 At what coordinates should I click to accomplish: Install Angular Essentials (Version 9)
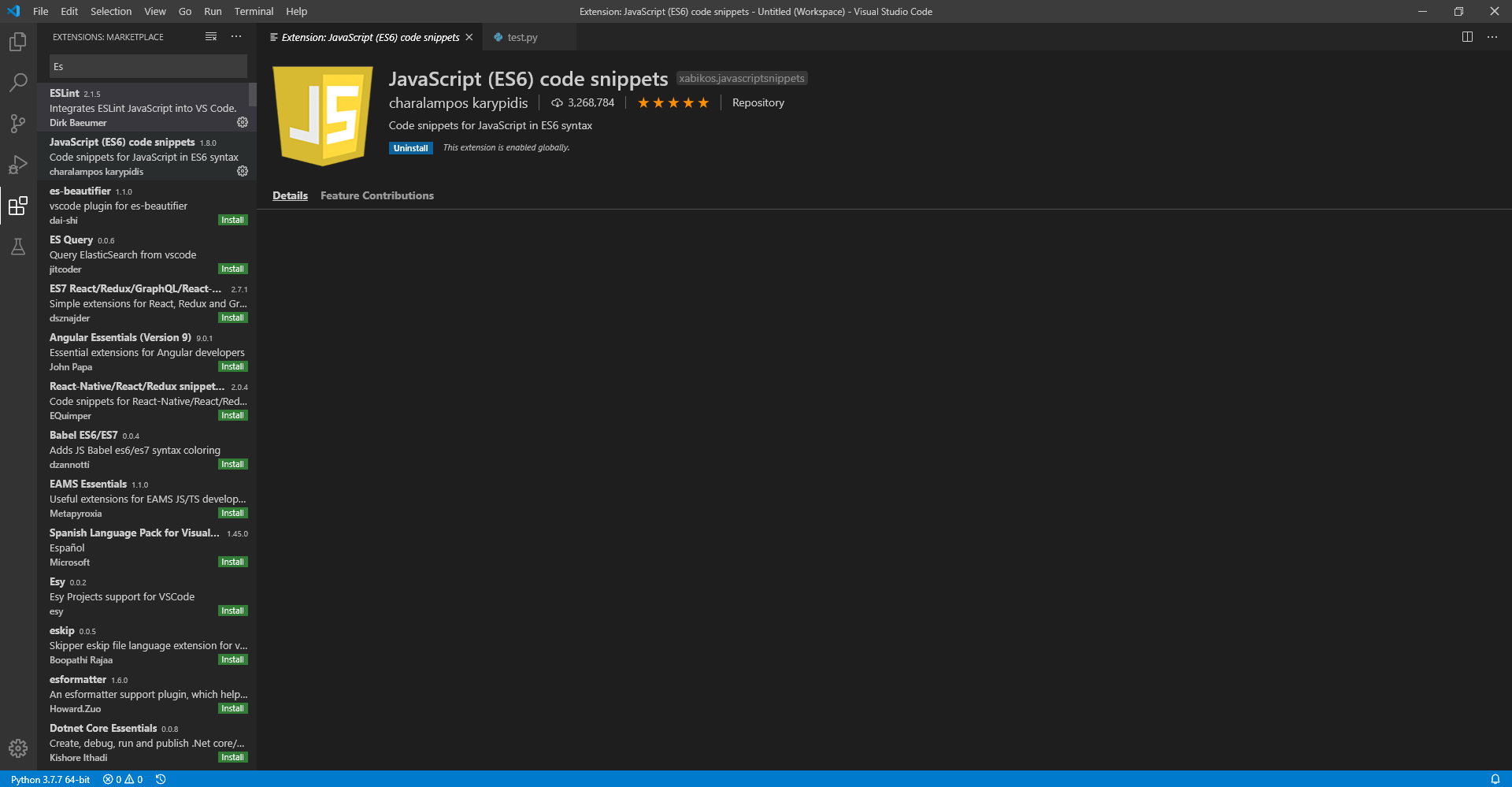click(232, 367)
